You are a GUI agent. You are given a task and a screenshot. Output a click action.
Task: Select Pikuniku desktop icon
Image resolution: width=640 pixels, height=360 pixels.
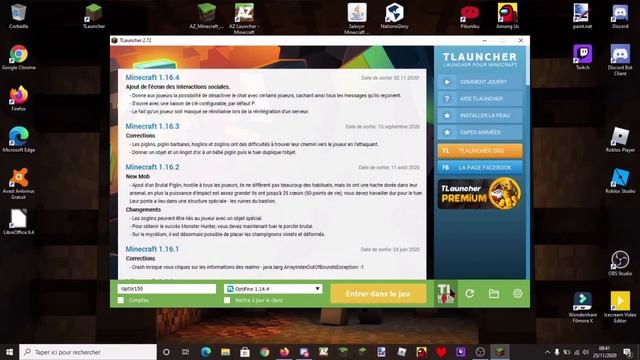469,16
